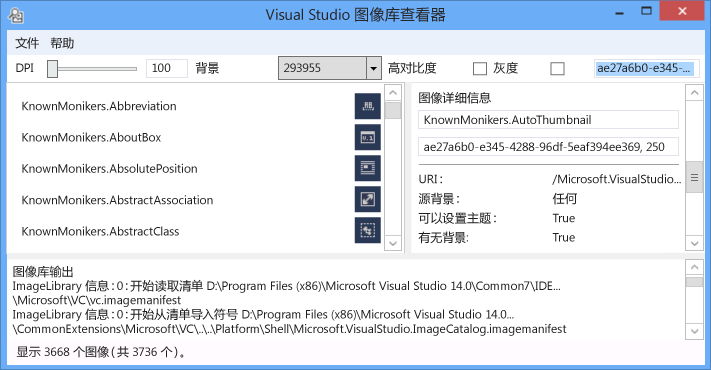Select KnownMonikers.Abbreviation row text
The width and height of the screenshot is (711, 370).
pyautogui.click(x=99, y=106)
